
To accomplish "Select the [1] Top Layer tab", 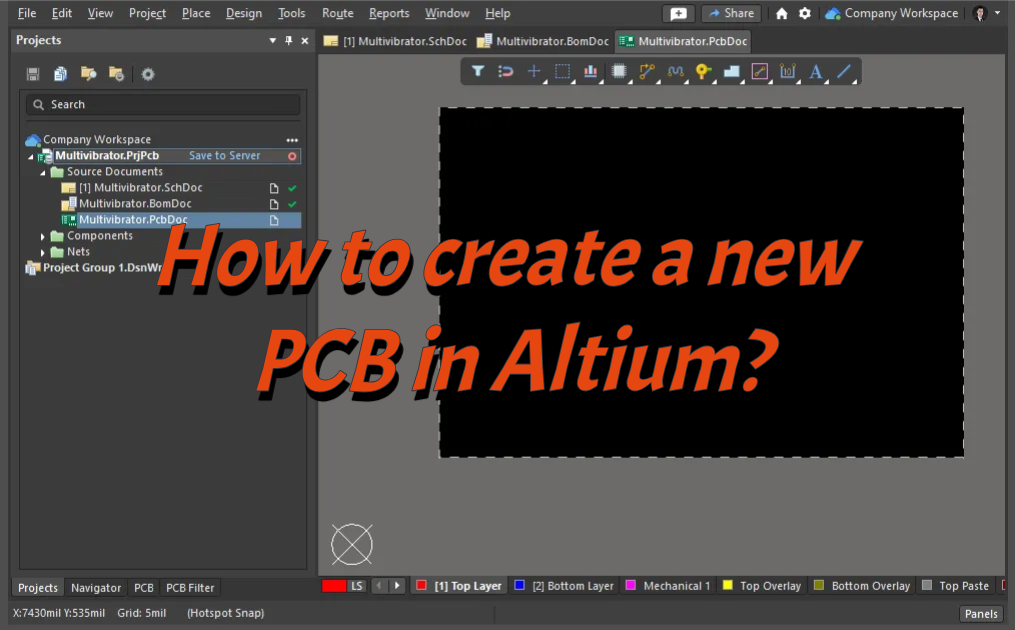I will pos(459,586).
